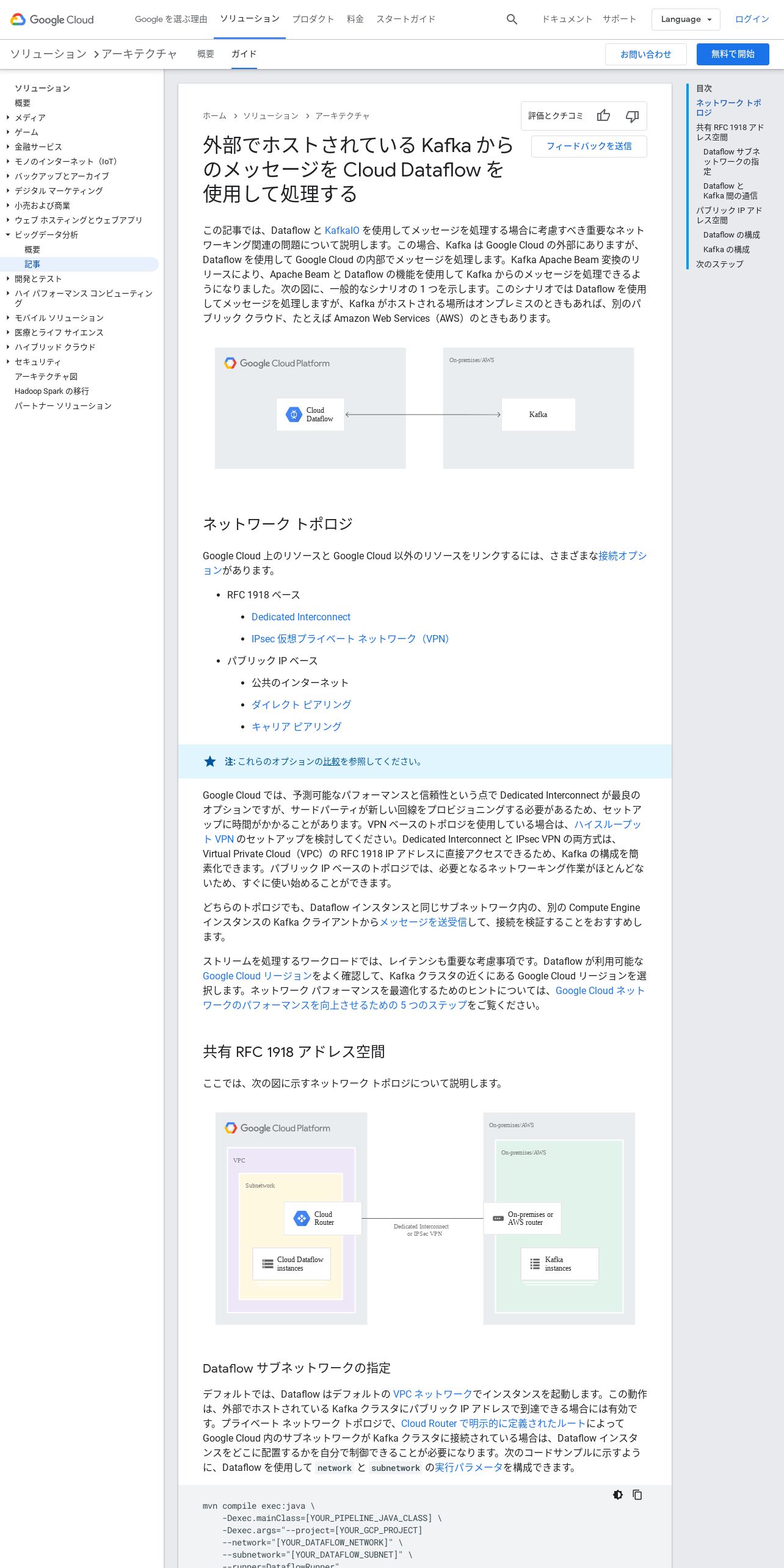
Task: Click the ログイン link
Action: coord(752,19)
